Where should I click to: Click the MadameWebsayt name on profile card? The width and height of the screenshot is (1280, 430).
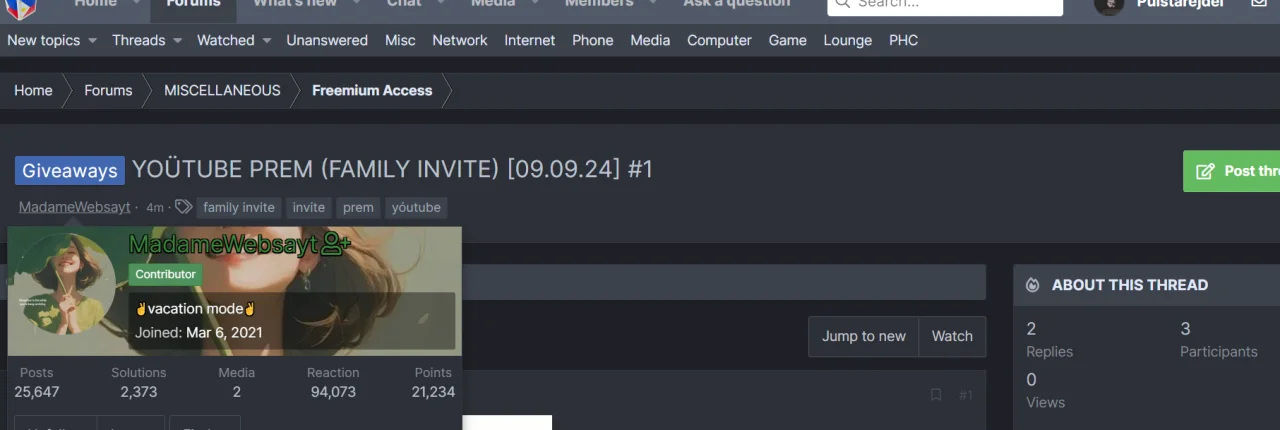[224, 244]
